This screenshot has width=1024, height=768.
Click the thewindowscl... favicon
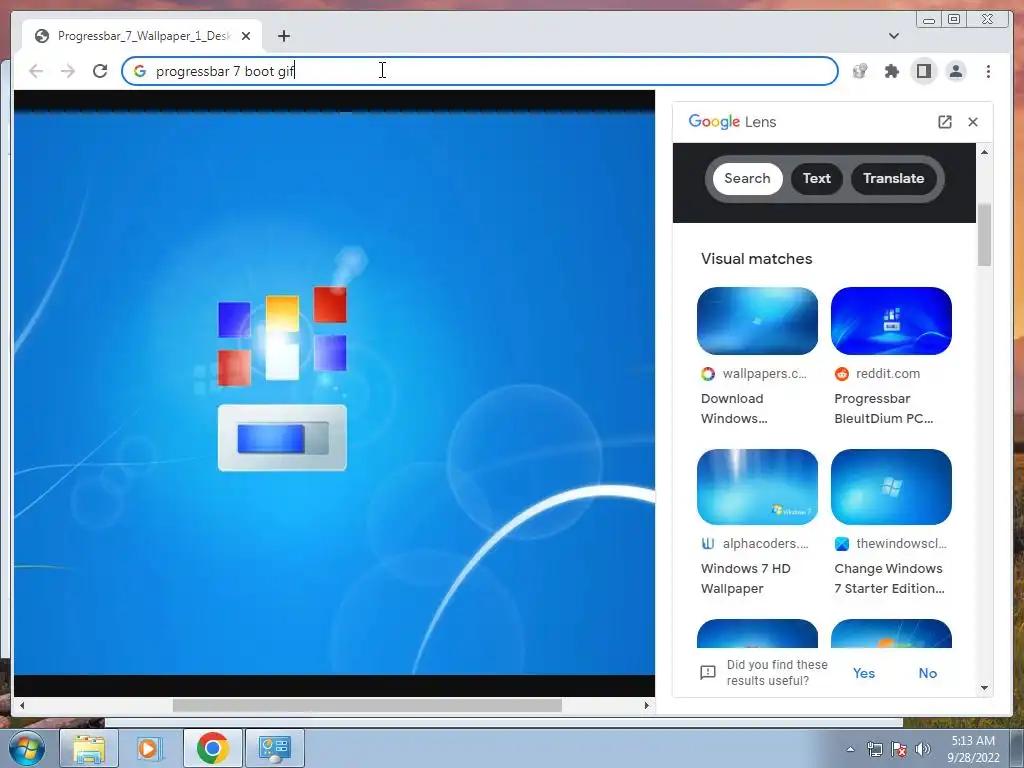tap(842, 543)
